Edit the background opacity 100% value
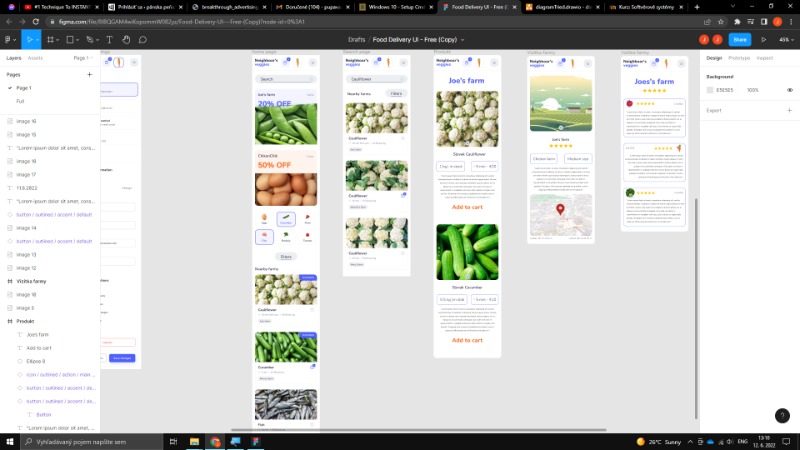The height and width of the screenshot is (450, 800). [753, 90]
